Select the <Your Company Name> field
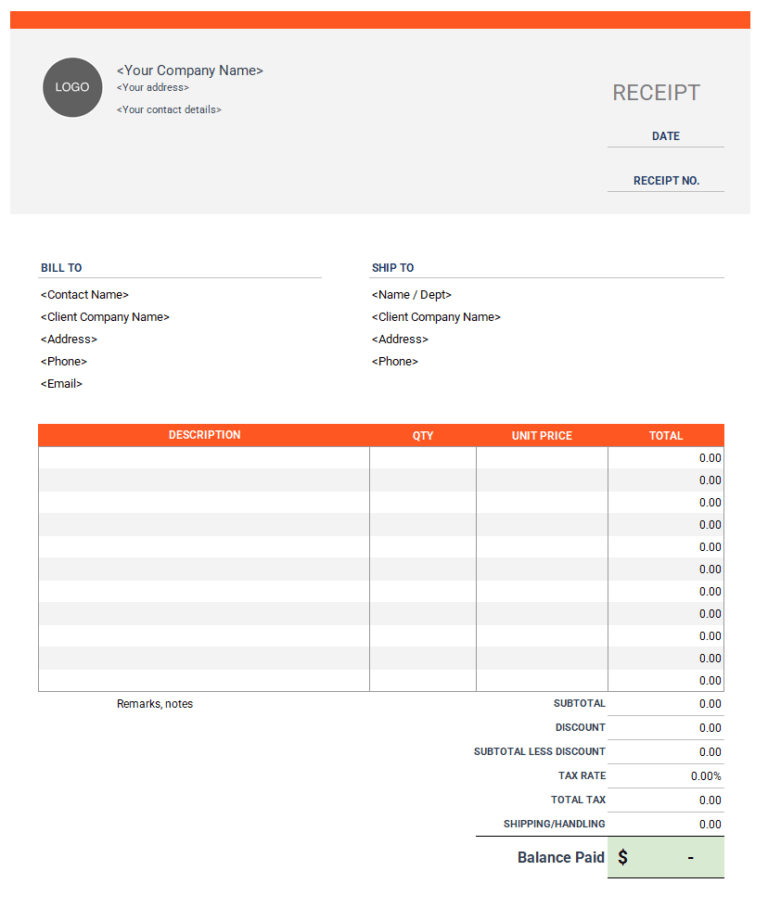The image size is (768, 922). tap(190, 70)
